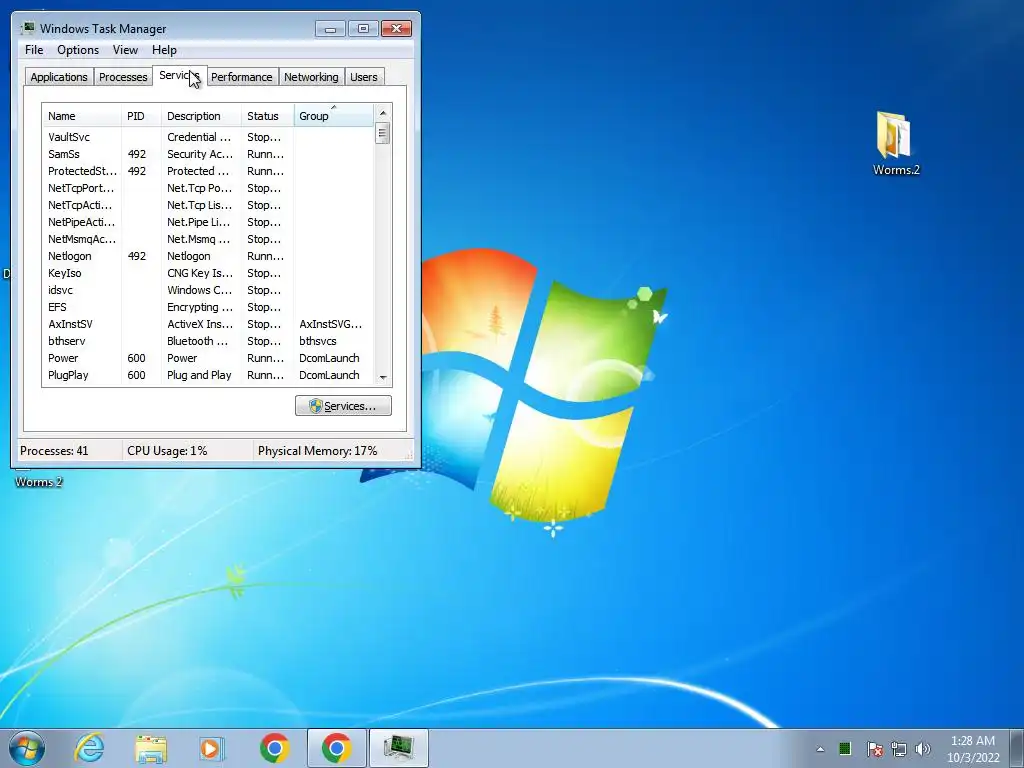
Task: Select the highlighted Chrome taskbar button
Action: coord(336,748)
